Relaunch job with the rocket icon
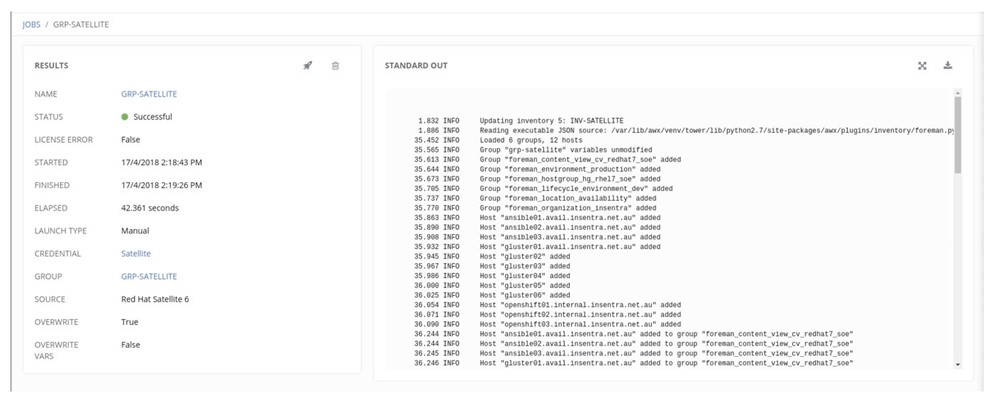Image resolution: width=998 pixels, height=410 pixels. click(307, 66)
